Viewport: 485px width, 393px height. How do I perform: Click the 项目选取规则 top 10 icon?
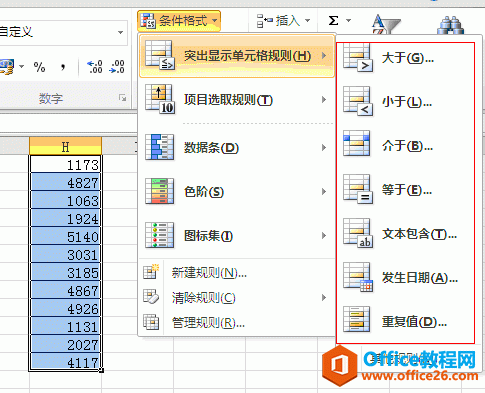tap(160, 100)
